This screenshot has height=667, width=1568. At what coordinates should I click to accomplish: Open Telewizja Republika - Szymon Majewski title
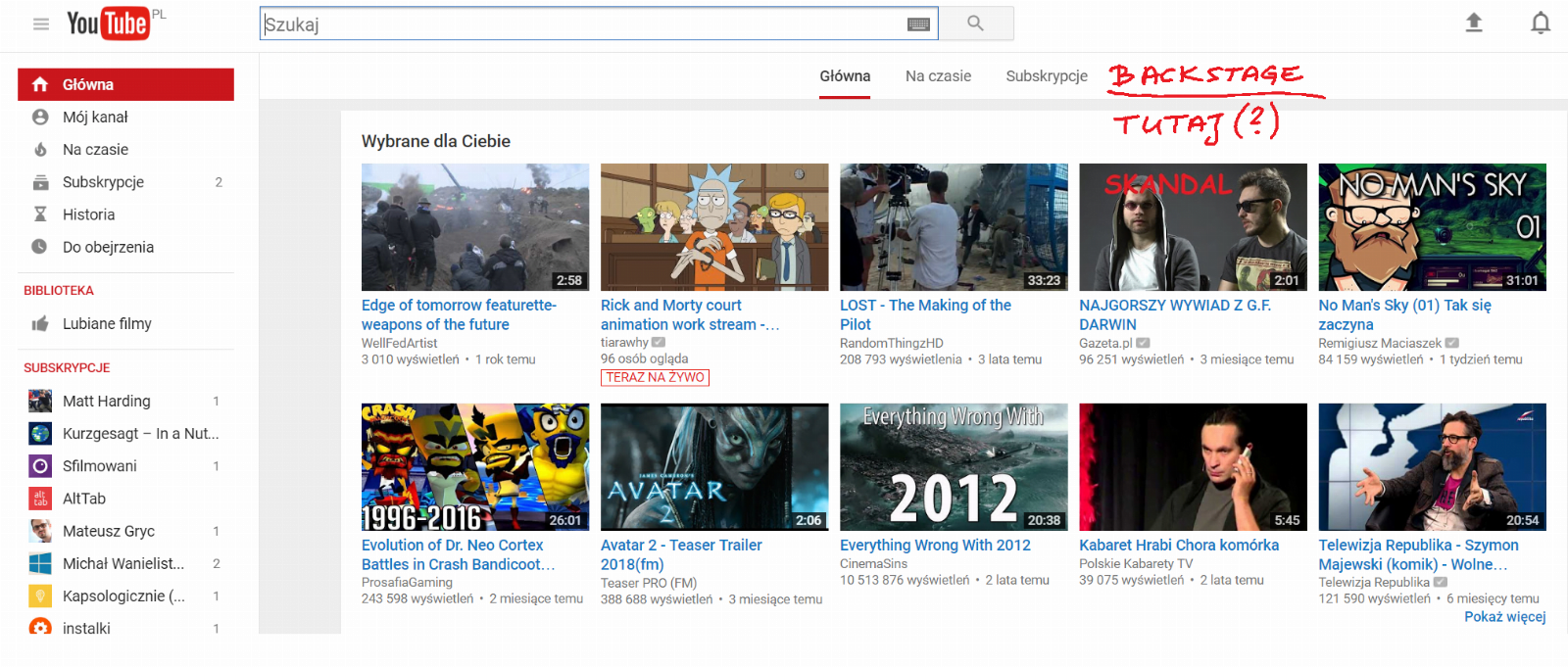coord(1418,554)
